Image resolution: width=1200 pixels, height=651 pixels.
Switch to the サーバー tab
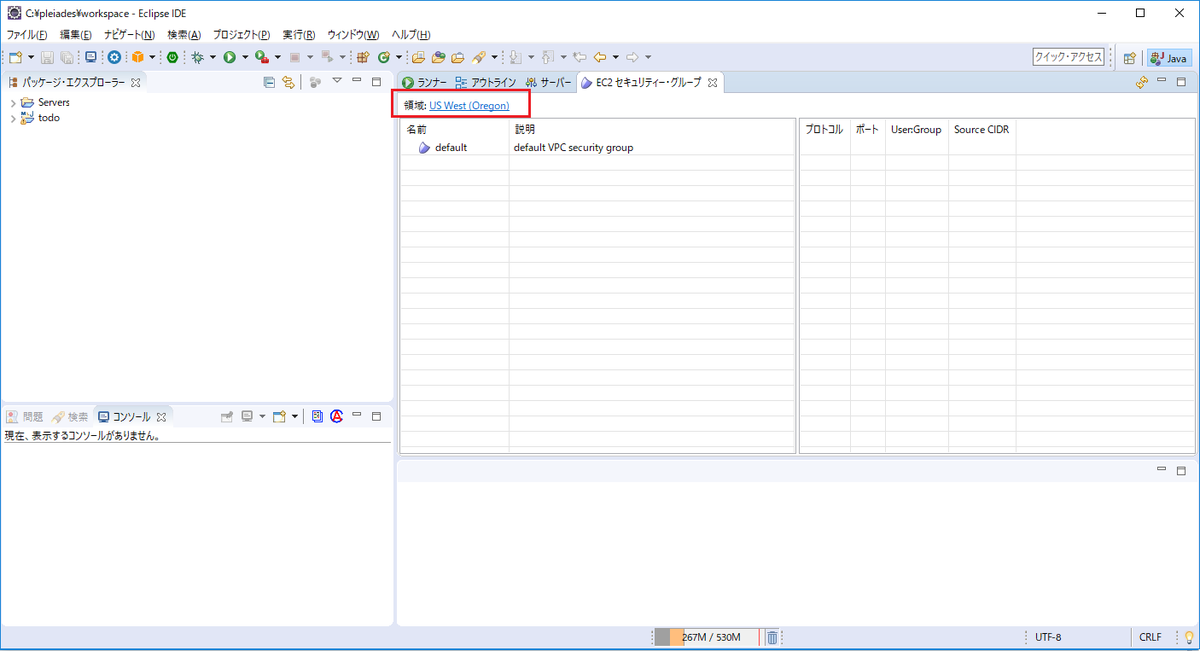coord(548,82)
